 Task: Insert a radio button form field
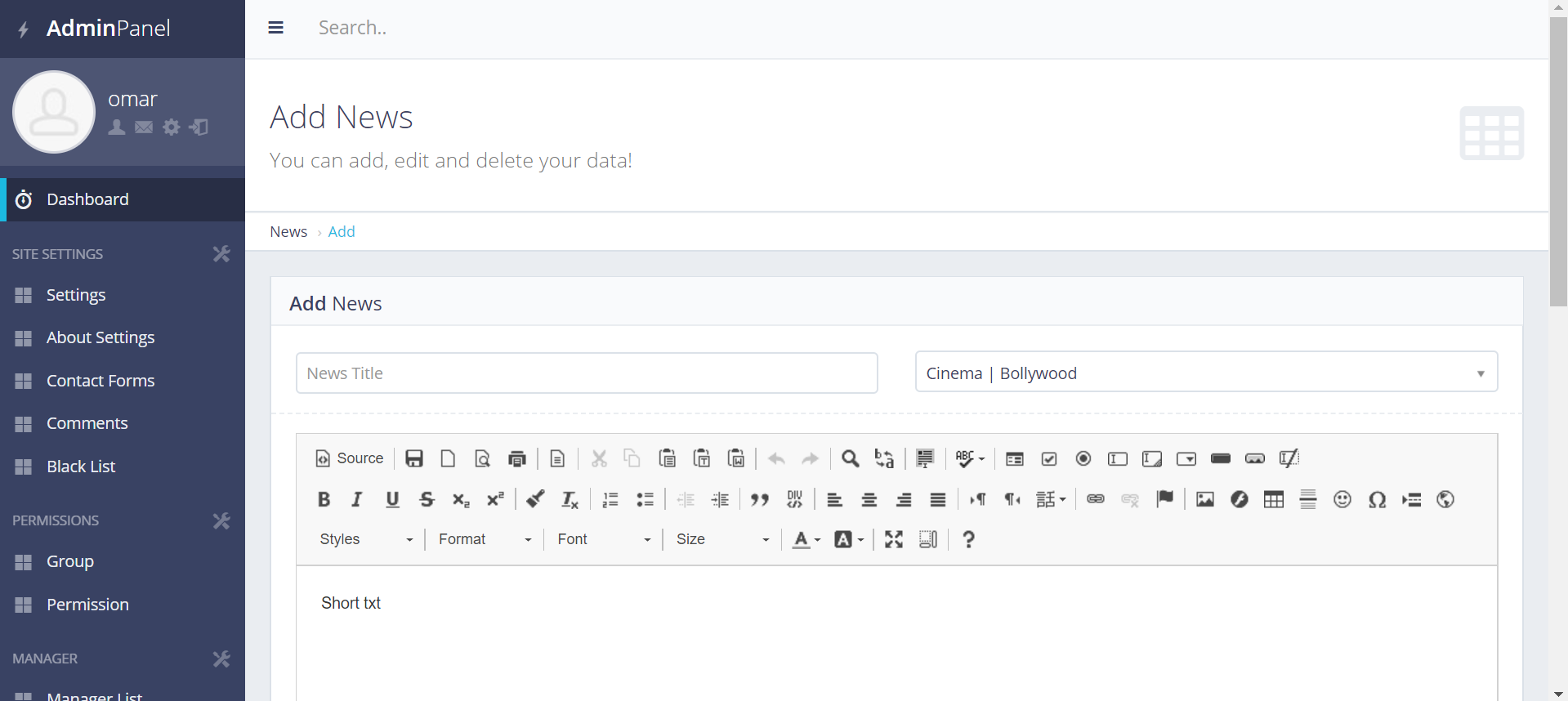coord(1083,458)
